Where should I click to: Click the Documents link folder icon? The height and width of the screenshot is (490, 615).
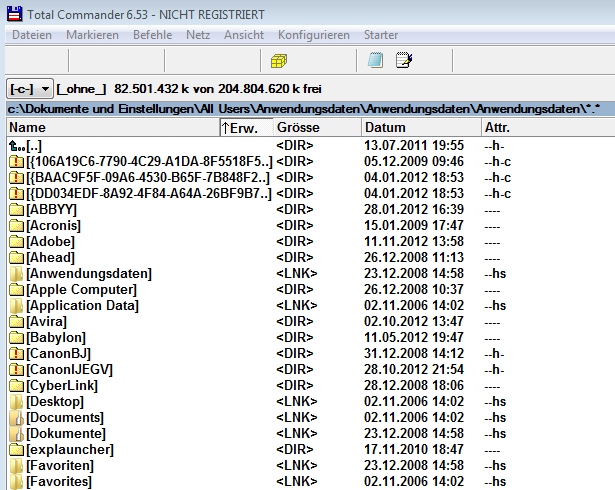pyautogui.click(x=16, y=418)
